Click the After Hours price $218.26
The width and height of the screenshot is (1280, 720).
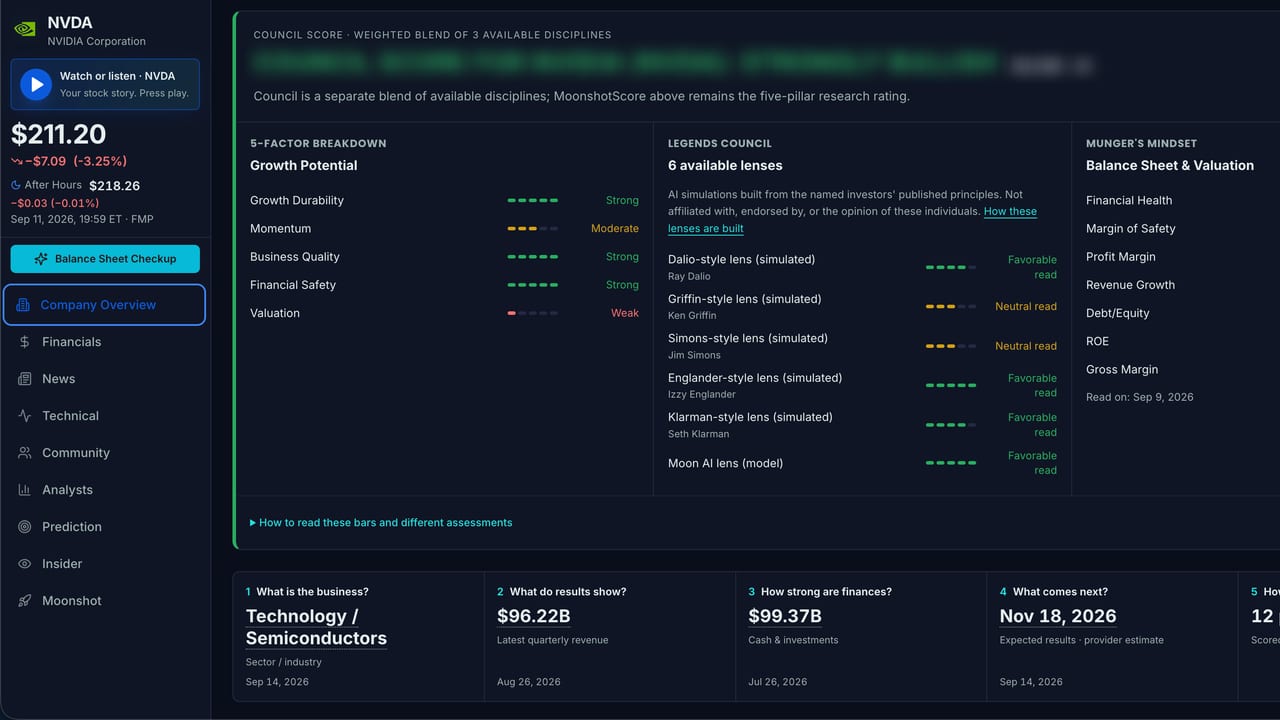pos(114,186)
